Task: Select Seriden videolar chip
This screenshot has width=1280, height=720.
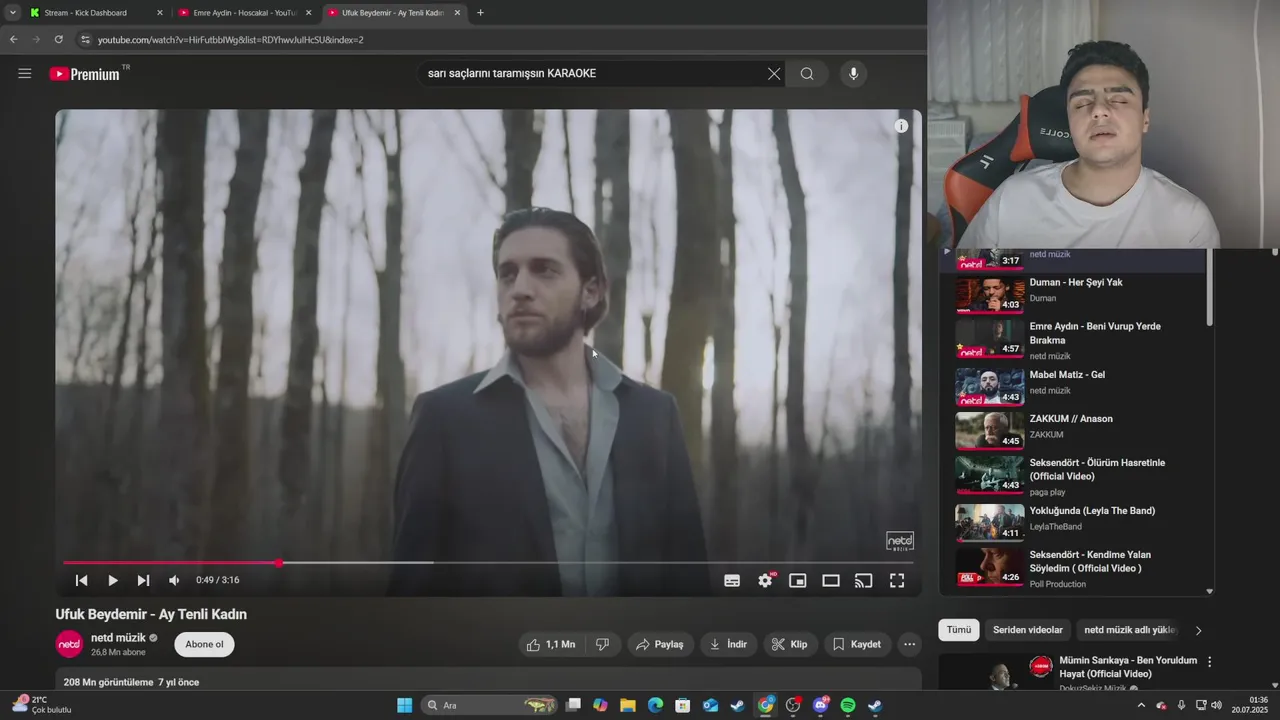Action: [x=1028, y=630]
